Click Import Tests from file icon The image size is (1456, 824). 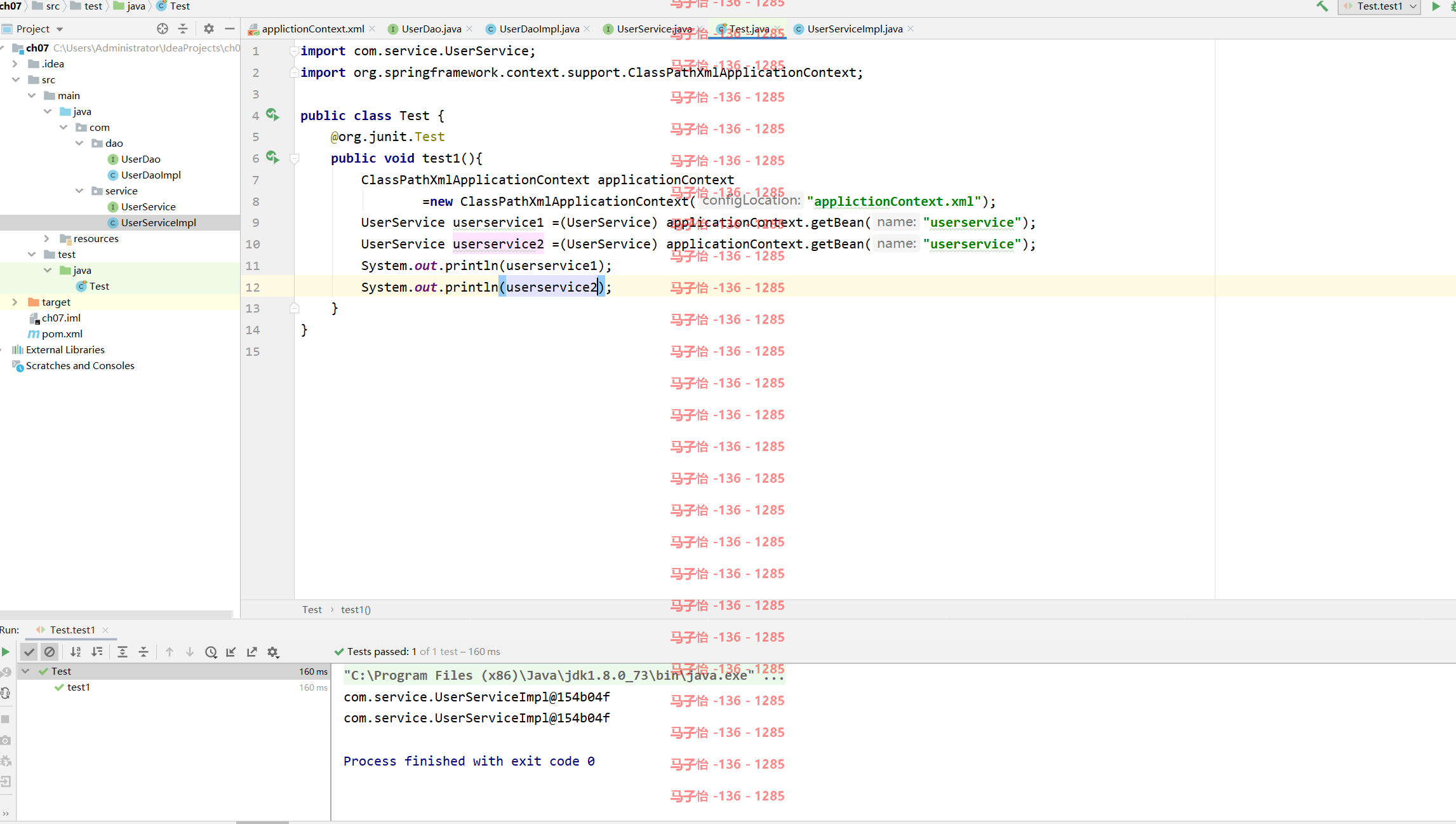coord(231,651)
